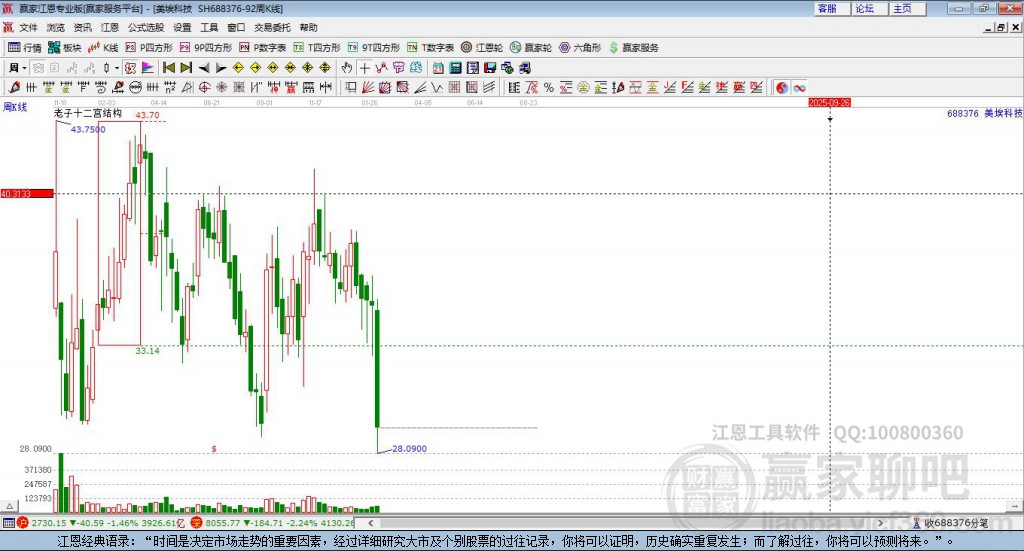Click the 老子十二宫结构 annotation
Screen dimensions: 1024x551
(x=88, y=113)
